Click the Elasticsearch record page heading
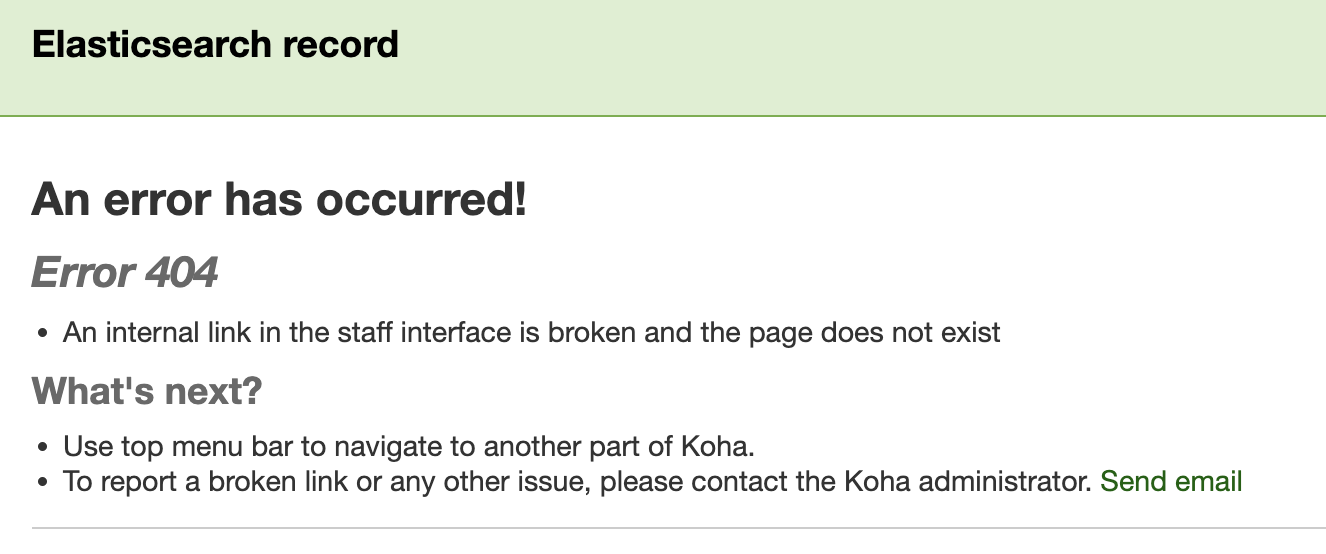Viewport: 1326px width, 554px height. (x=215, y=45)
